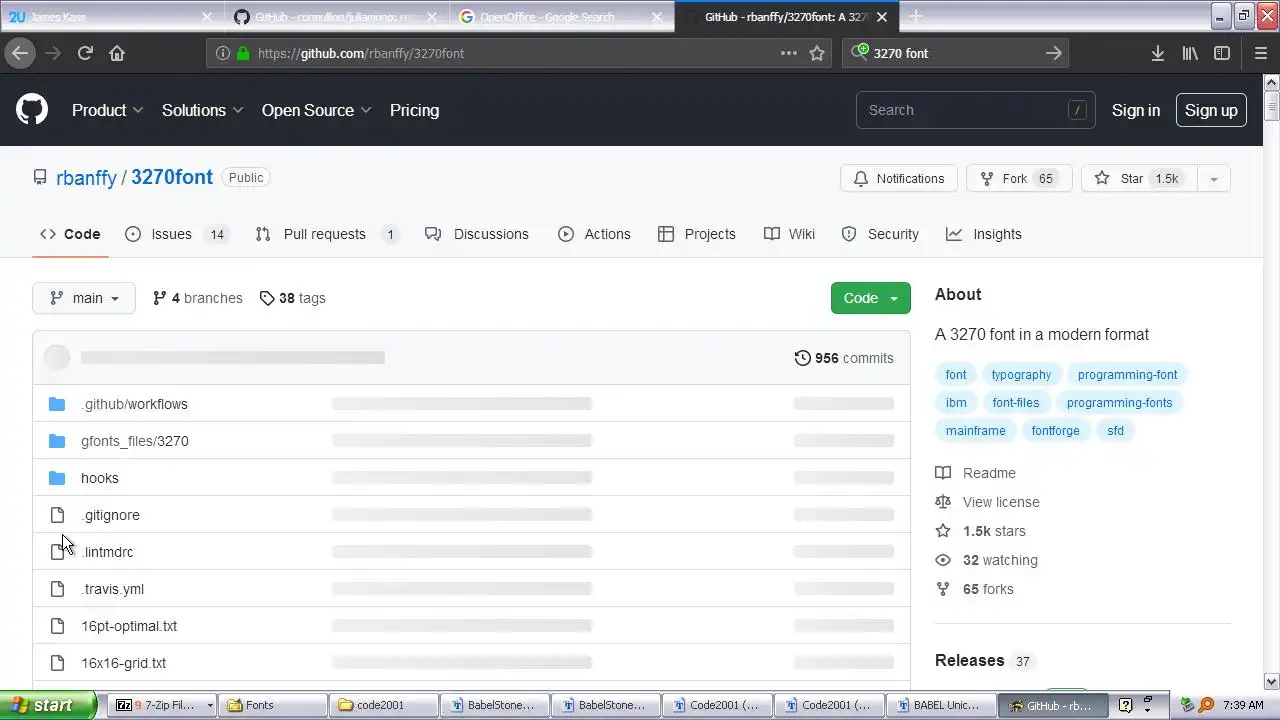
Task: Click programming-font topic tag
Action: 1127,374
